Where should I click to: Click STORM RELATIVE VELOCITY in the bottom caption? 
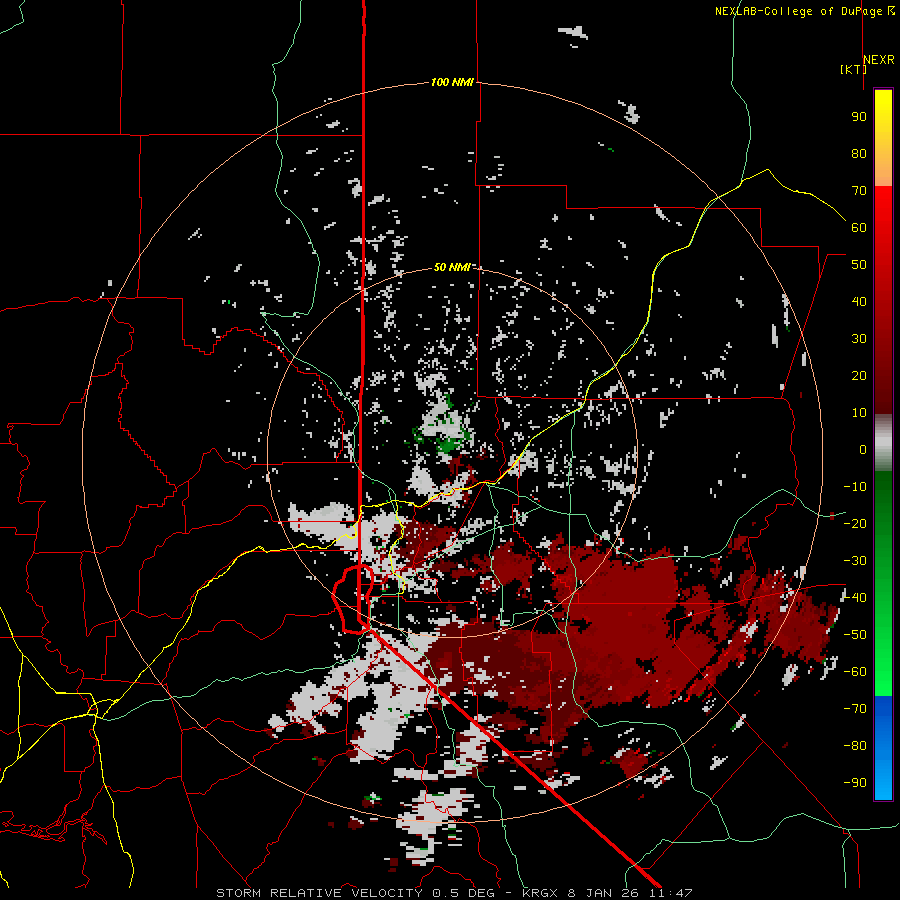(x=319, y=893)
